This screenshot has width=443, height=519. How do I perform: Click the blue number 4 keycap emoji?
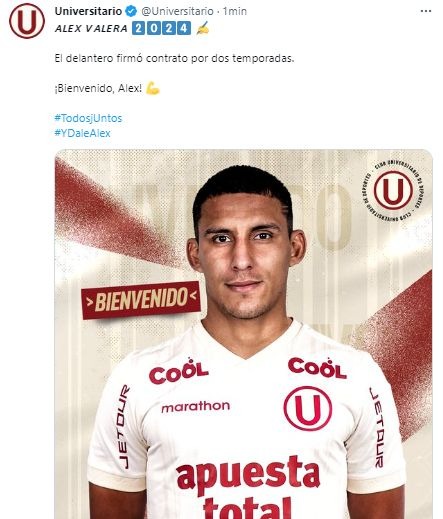(184, 28)
